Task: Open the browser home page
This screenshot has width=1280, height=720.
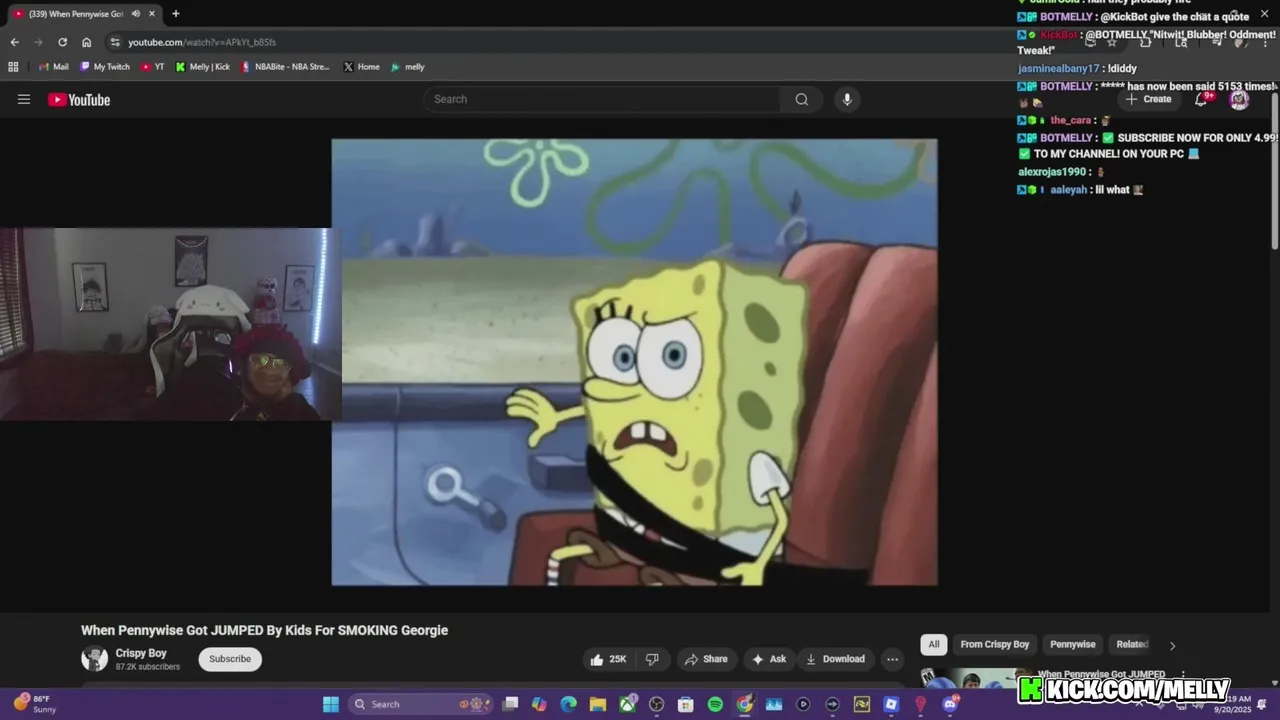Action: point(87,42)
